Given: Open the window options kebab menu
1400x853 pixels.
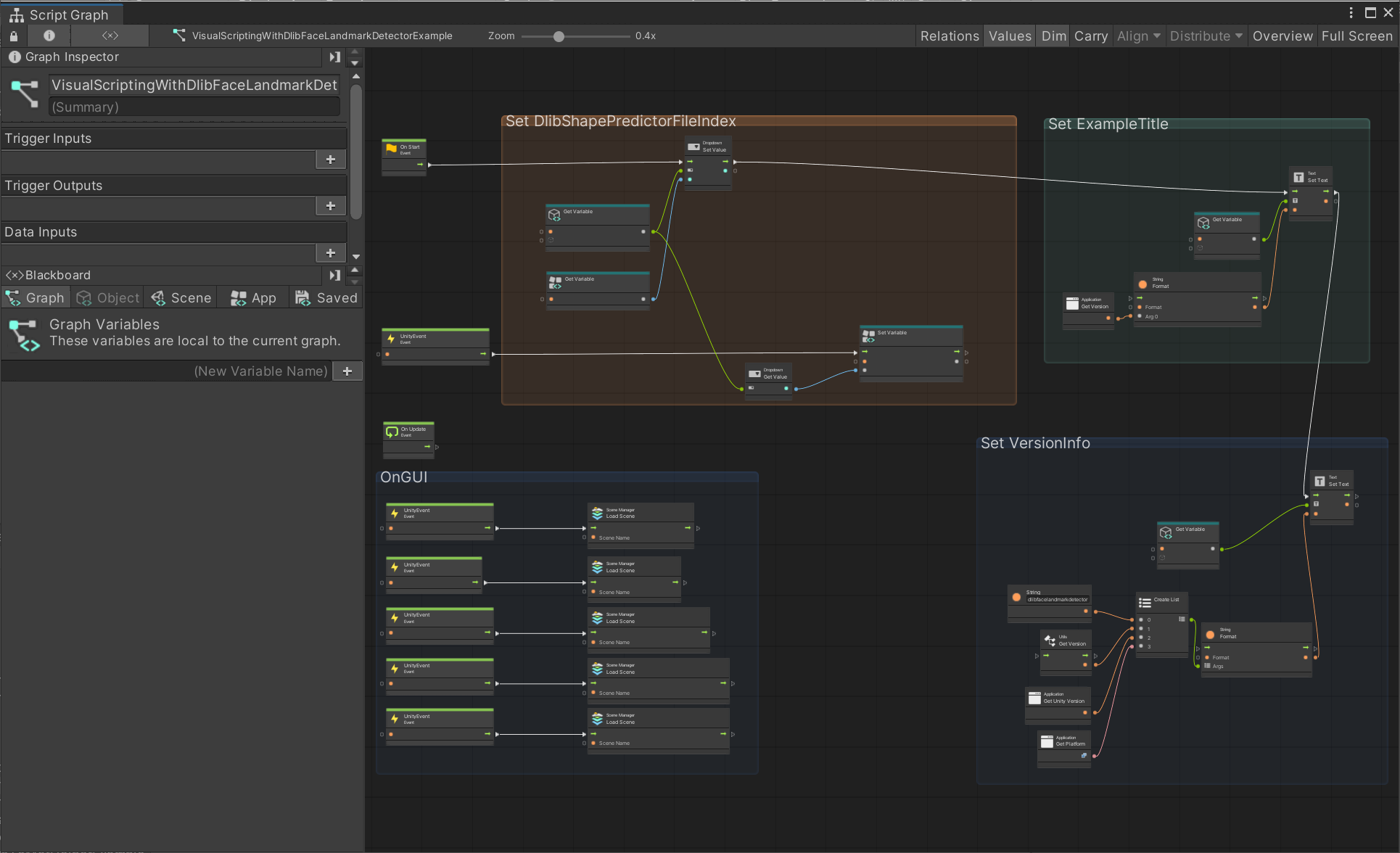Looking at the screenshot, I should click(x=1351, y=13).
